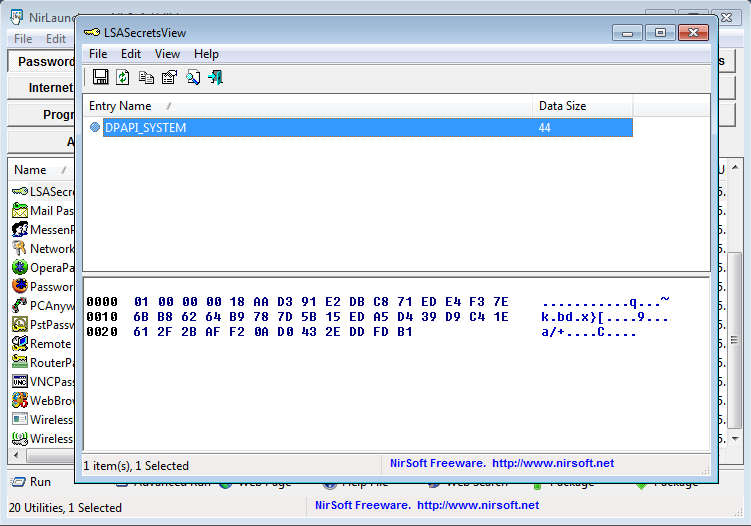The height and width of the screenshot is (526, 751).
Task: Open the Help menu in LSASecretsView
Action: (x=206, y=54)
